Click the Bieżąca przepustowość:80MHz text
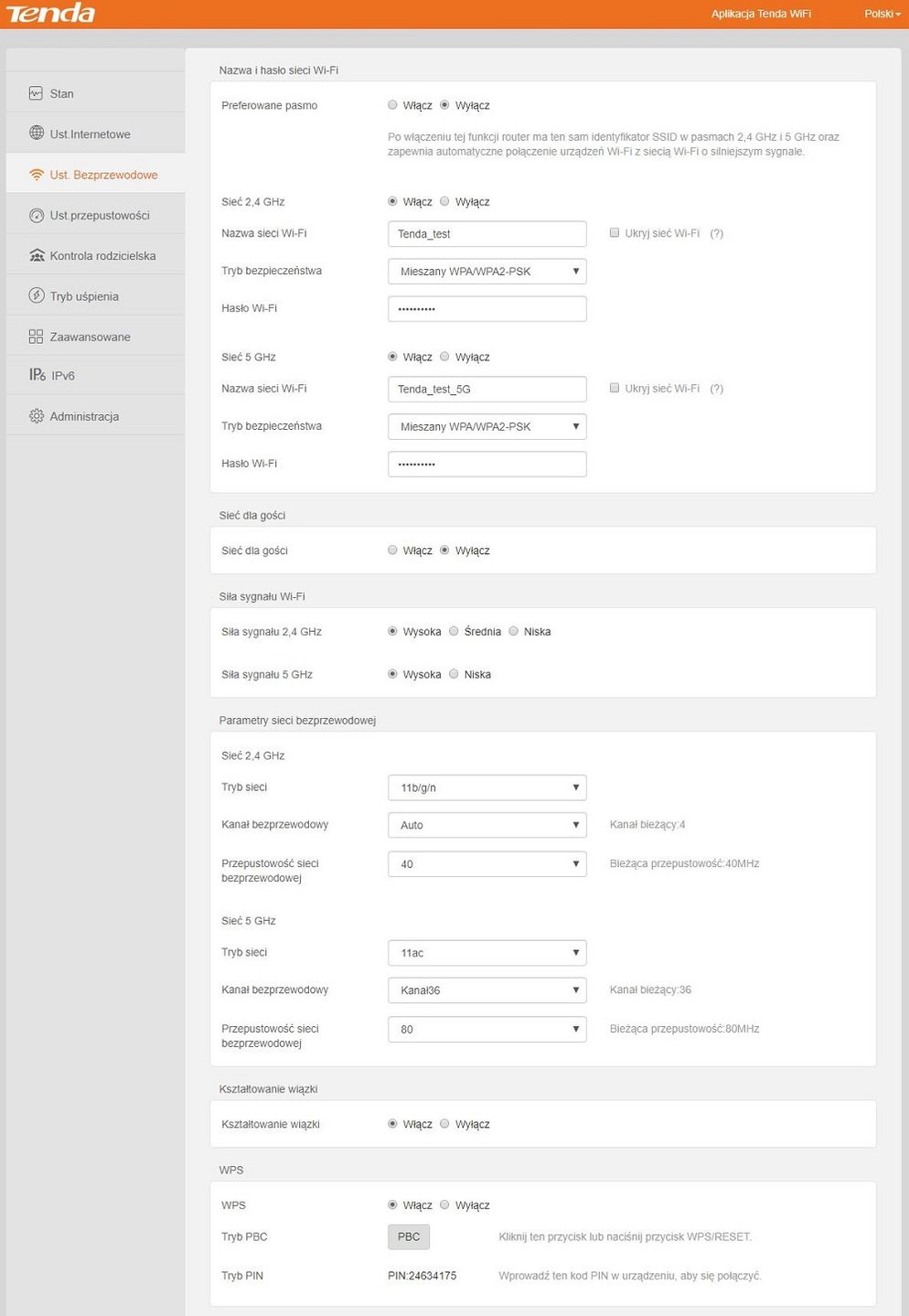Screen dimensions: 909x1316 (x=685, y=1029)
